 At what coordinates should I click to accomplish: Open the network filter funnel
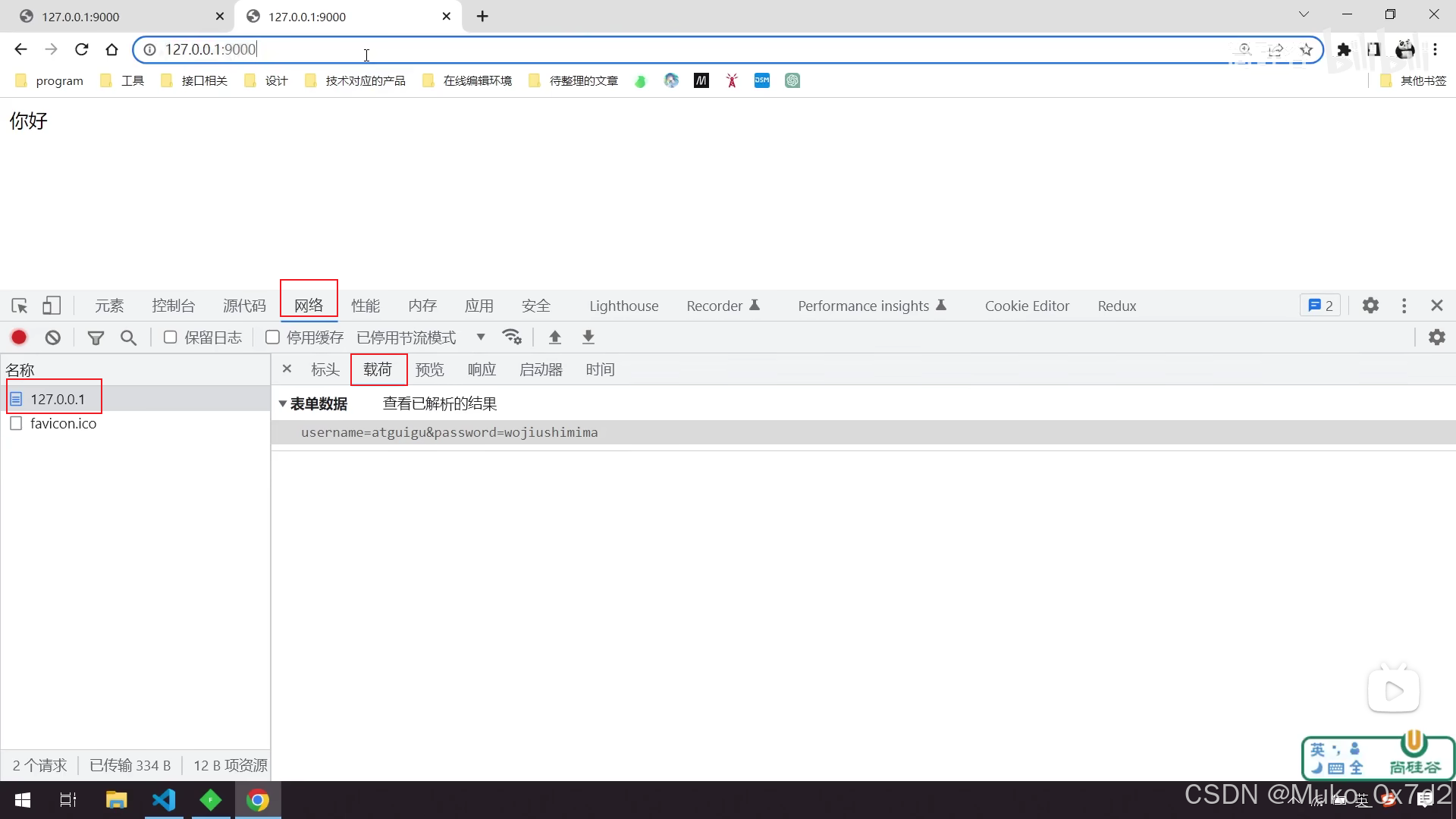coord(96,337)
